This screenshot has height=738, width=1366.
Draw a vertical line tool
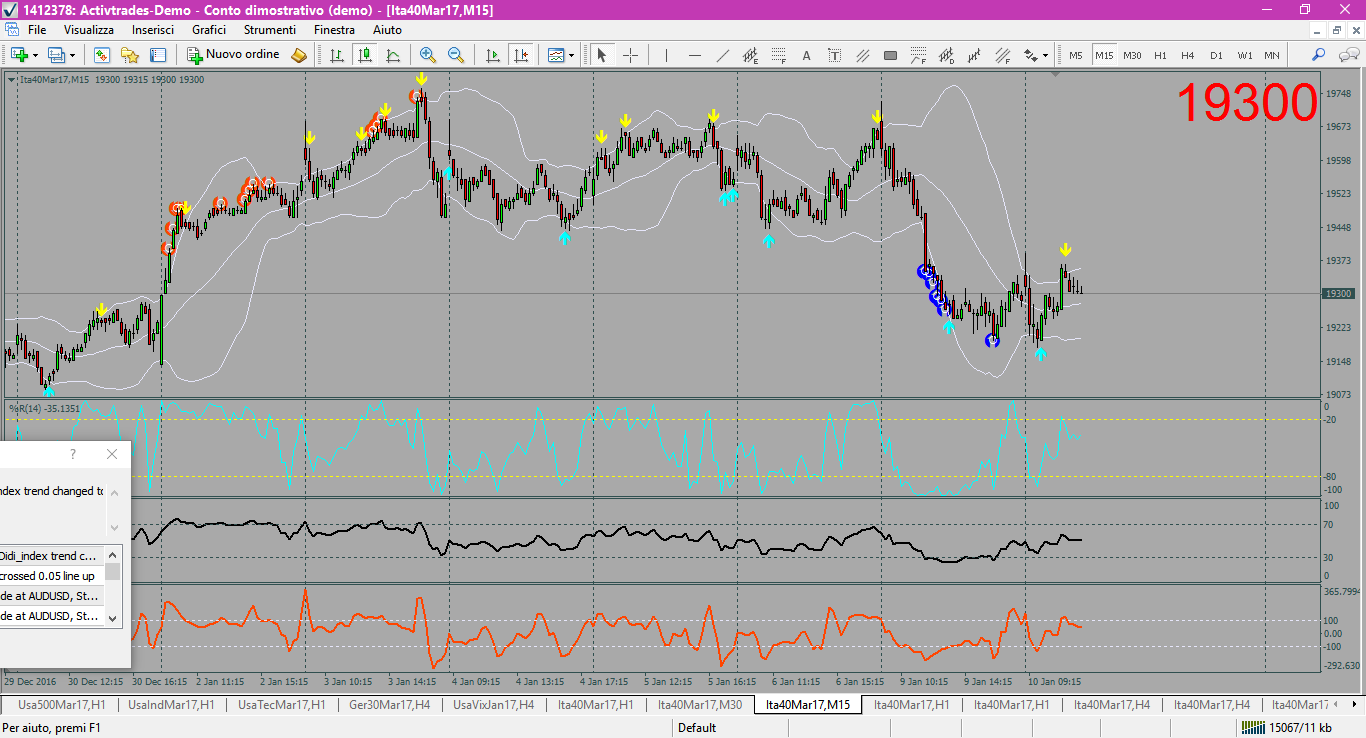667,55
